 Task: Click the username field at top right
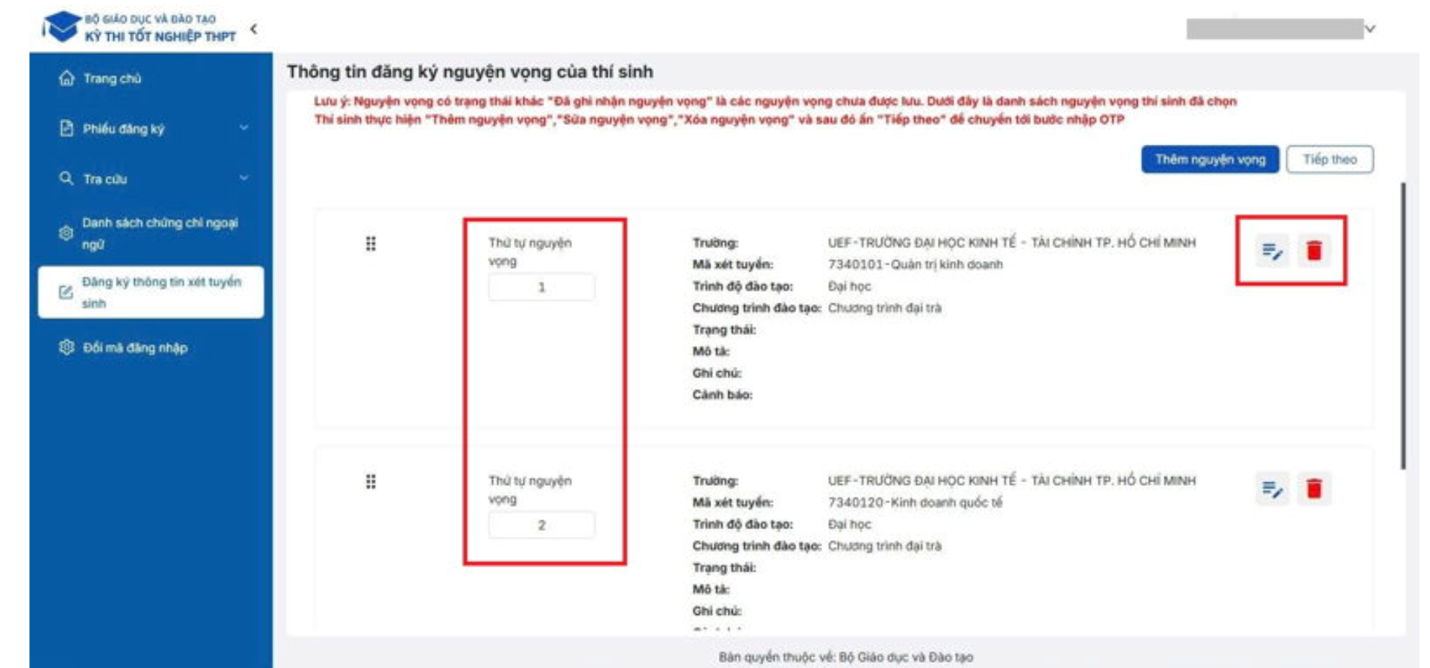[x=1274, y=29]
